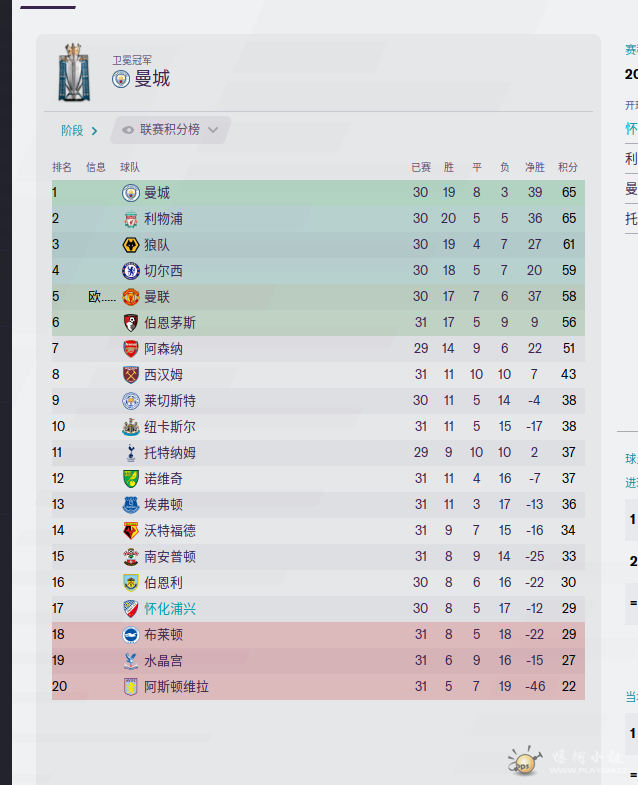
Task: Click the 已赛 column header
Action: click(x=421, y=167)
